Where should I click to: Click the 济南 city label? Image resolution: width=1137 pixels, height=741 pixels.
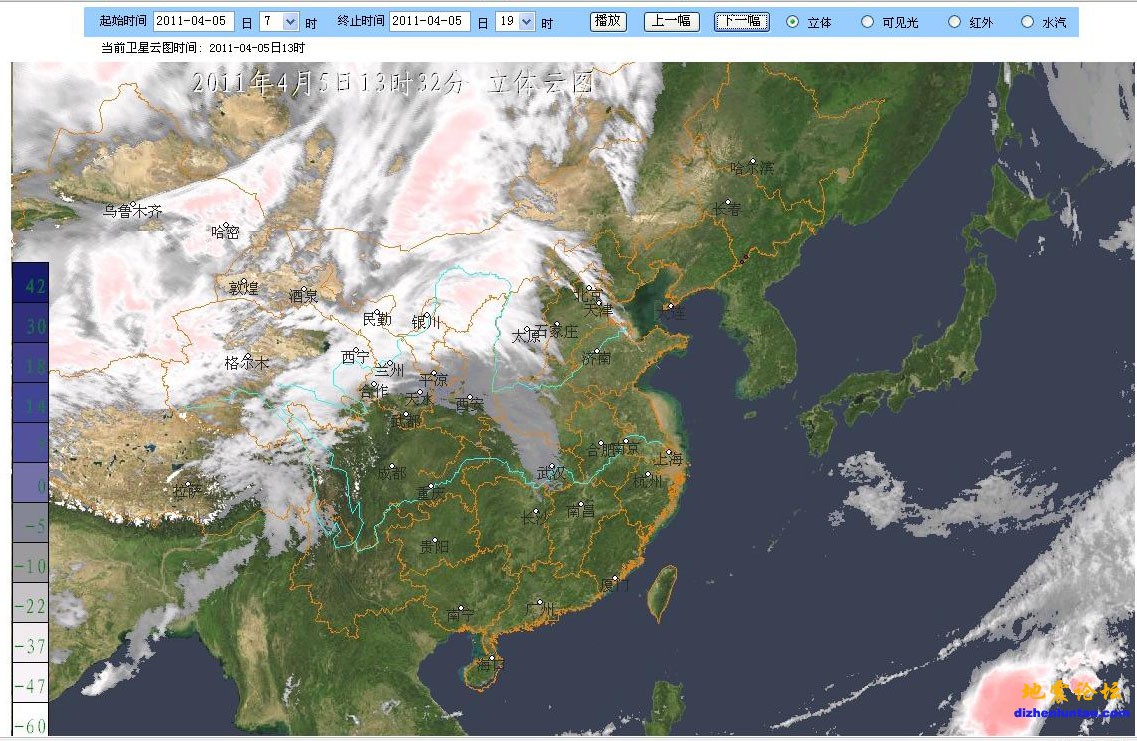click(597, 357)
